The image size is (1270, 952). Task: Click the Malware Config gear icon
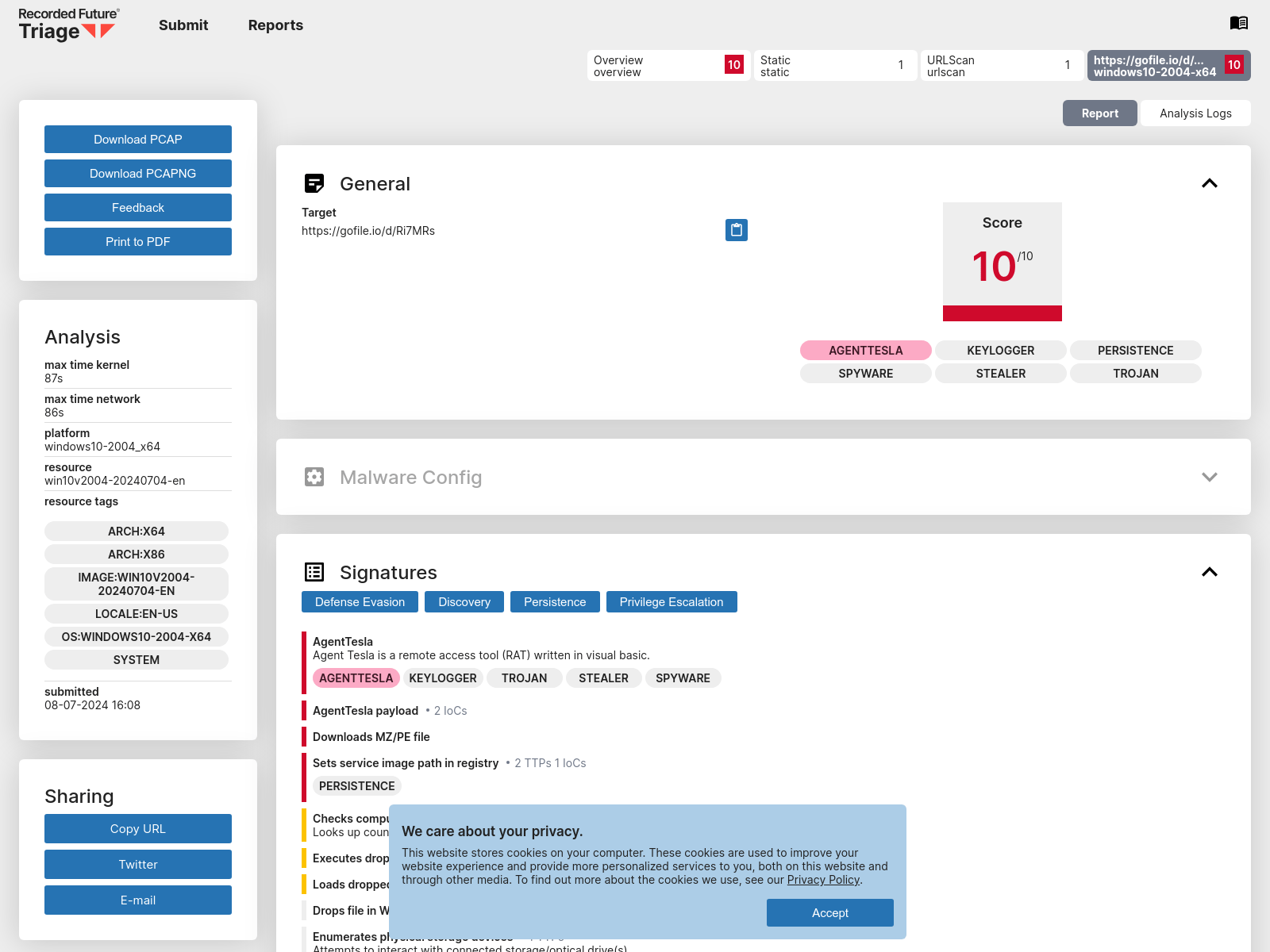(x=314, y=477)
